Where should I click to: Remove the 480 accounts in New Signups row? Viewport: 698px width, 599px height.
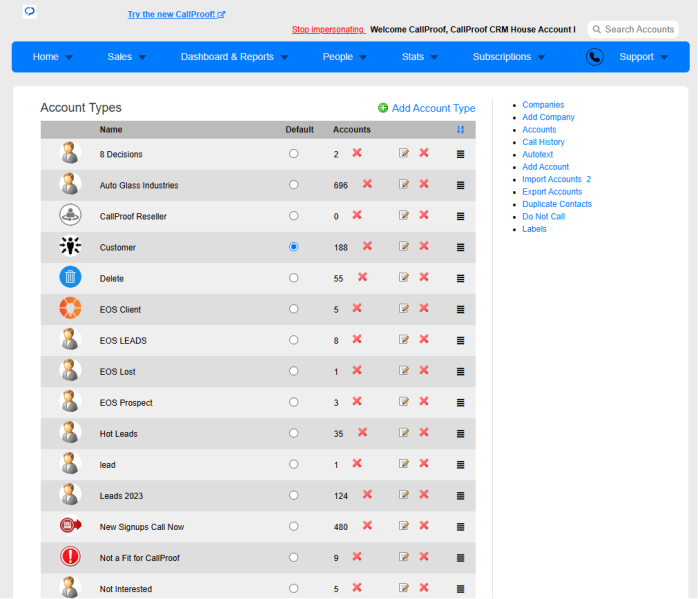pyautogui.click(x=367, y=526)
